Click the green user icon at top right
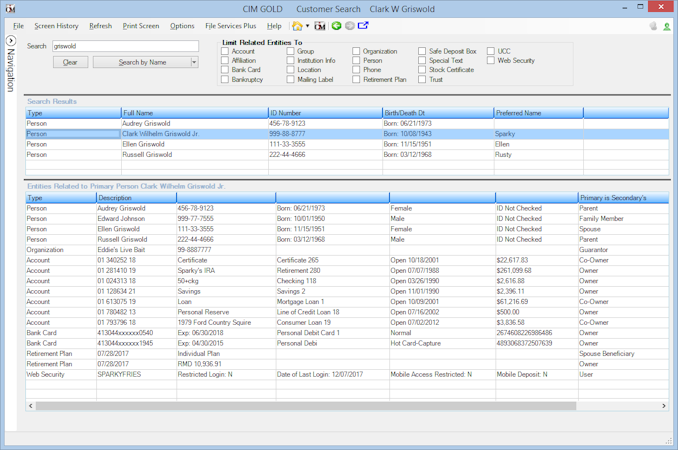Viewport: 678px width, 450px height. 667,26
